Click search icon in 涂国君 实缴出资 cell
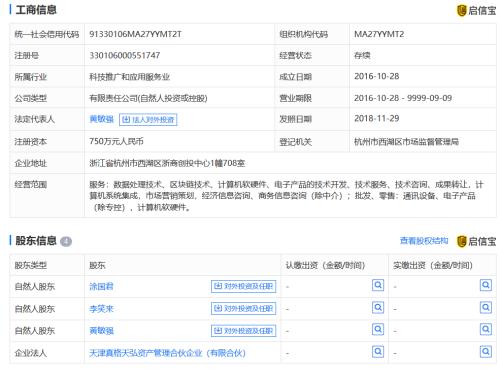500x371 pixels. point(486,285)
